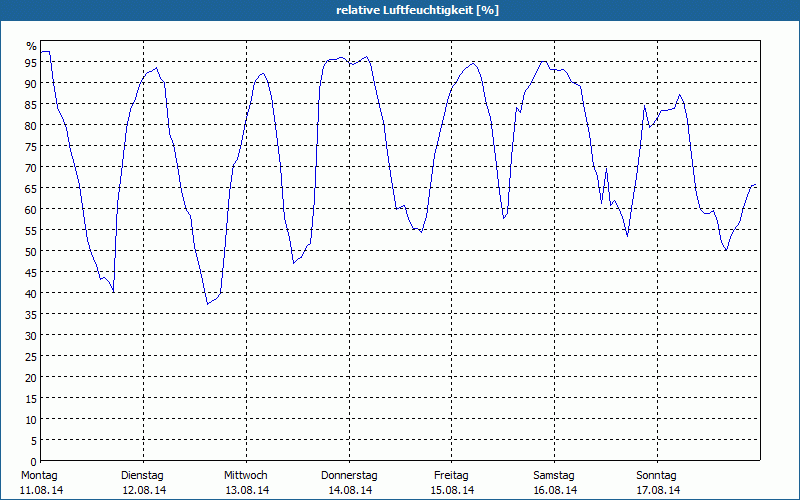800x500 pixels.
Task: Click the y-axis value 15
Action: (31, 398)
